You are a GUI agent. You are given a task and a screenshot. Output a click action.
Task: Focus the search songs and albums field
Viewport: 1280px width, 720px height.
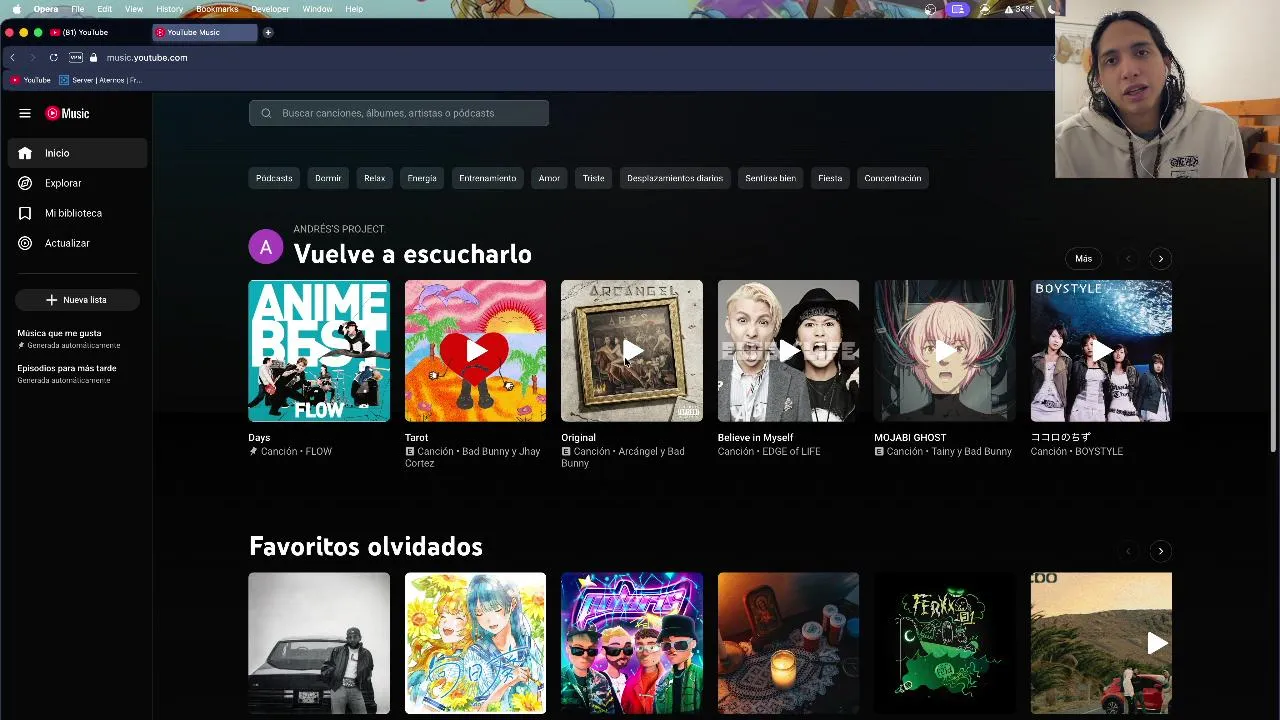[399, 113]
